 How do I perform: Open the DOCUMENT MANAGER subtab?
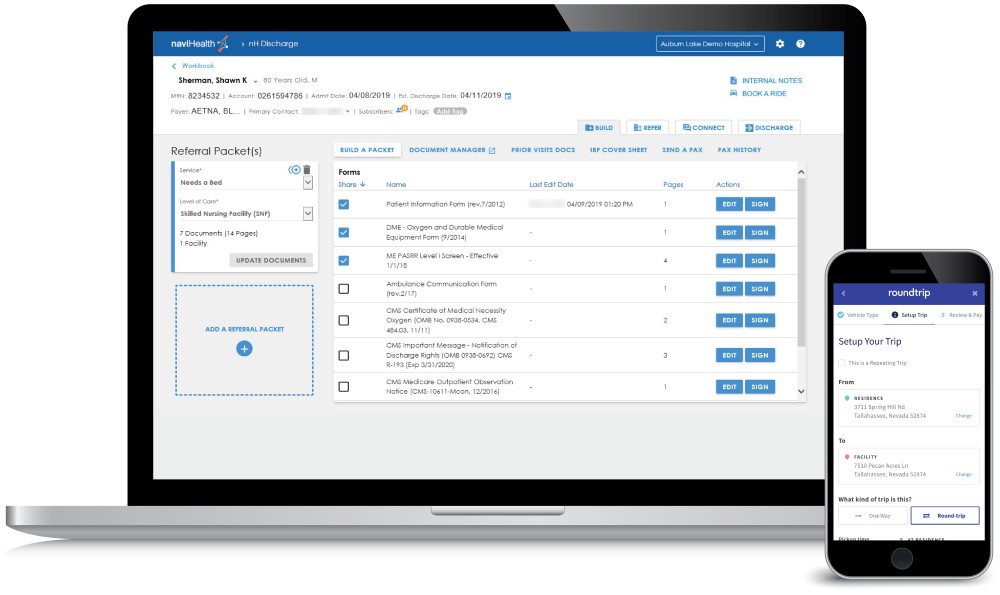coord(452,150)
